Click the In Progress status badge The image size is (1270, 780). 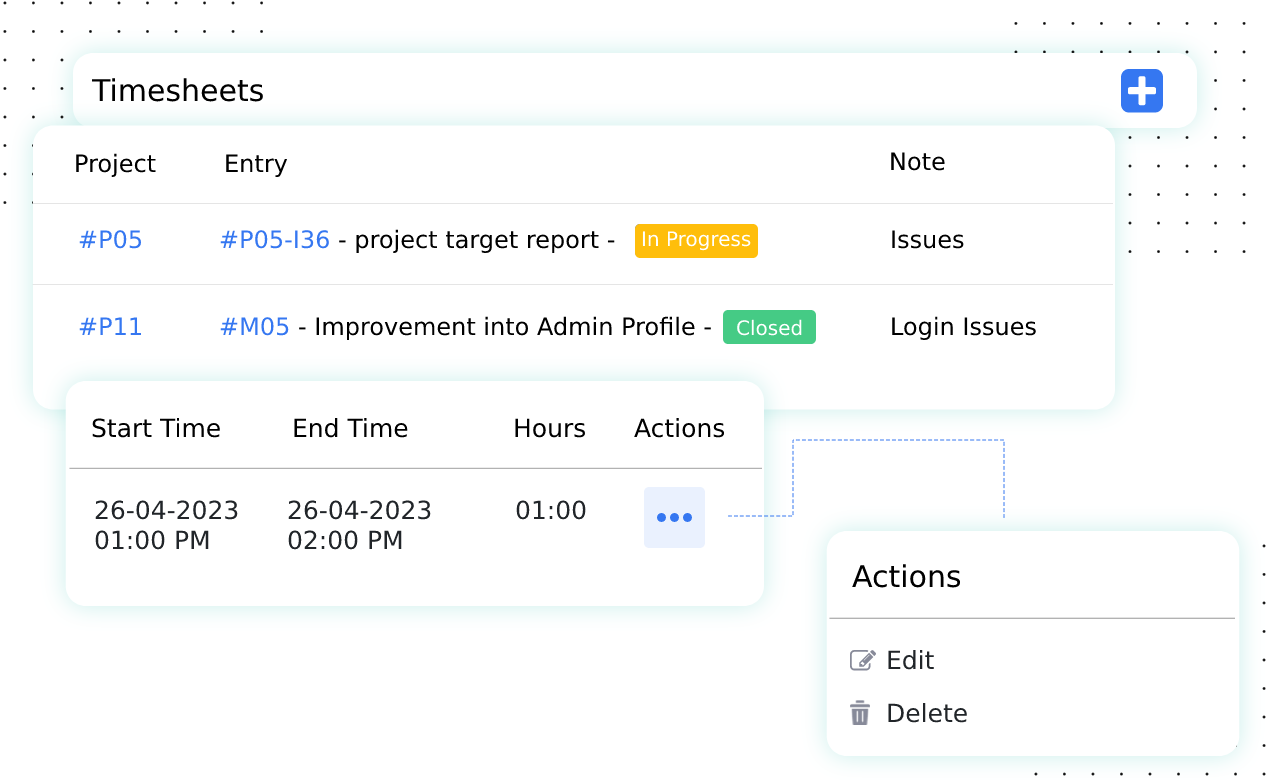tap(696, 240)
